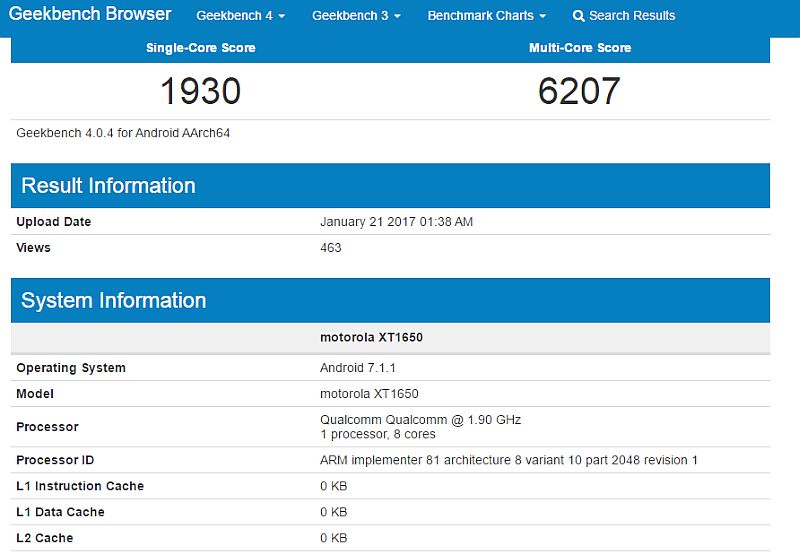Image resolution: width=800 pixels, height=554 pixels.
Task: Click 0 KB in L2 Cache row
Action: pos(334,539)
